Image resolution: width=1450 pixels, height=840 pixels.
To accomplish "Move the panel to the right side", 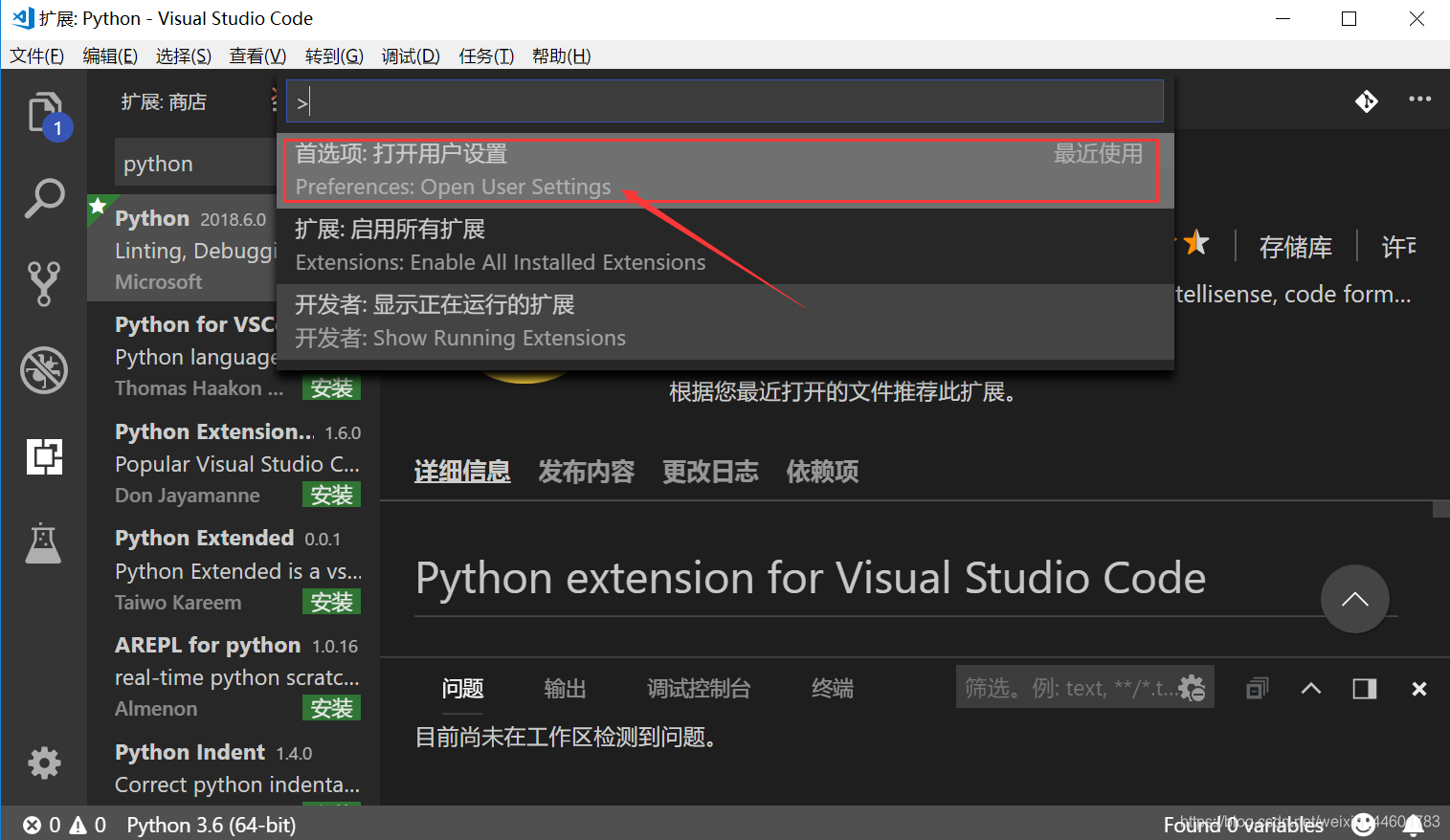I will 1365,688.
